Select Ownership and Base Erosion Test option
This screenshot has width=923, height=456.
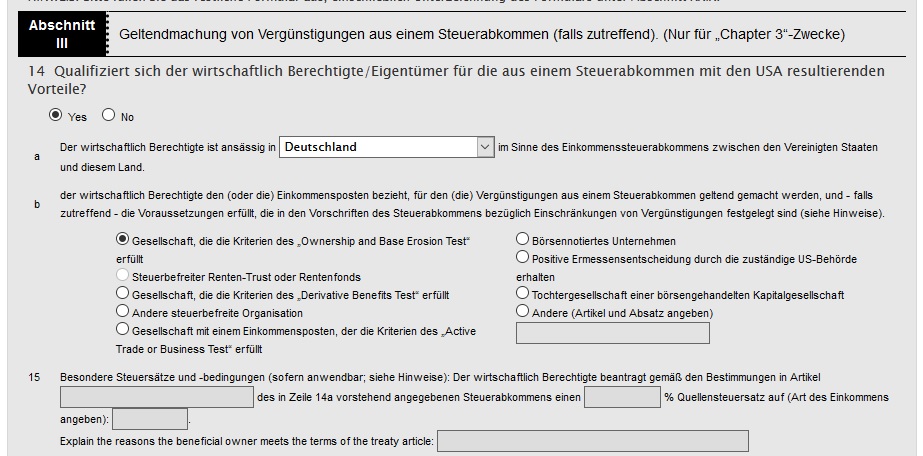(122, 239)
